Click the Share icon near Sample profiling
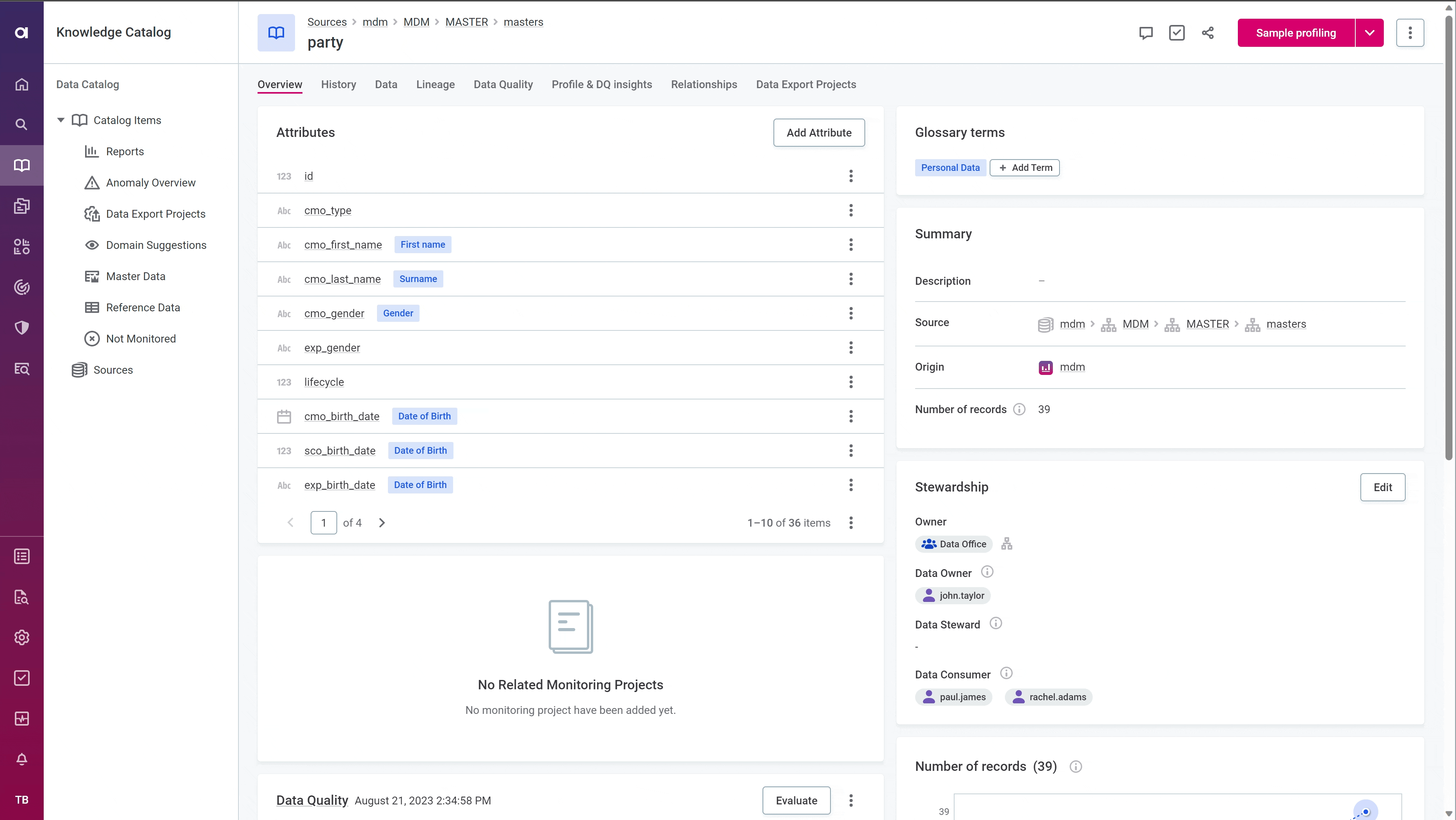The width and height of the screenshot is (1456, 820). click(x=1207, y=33)
